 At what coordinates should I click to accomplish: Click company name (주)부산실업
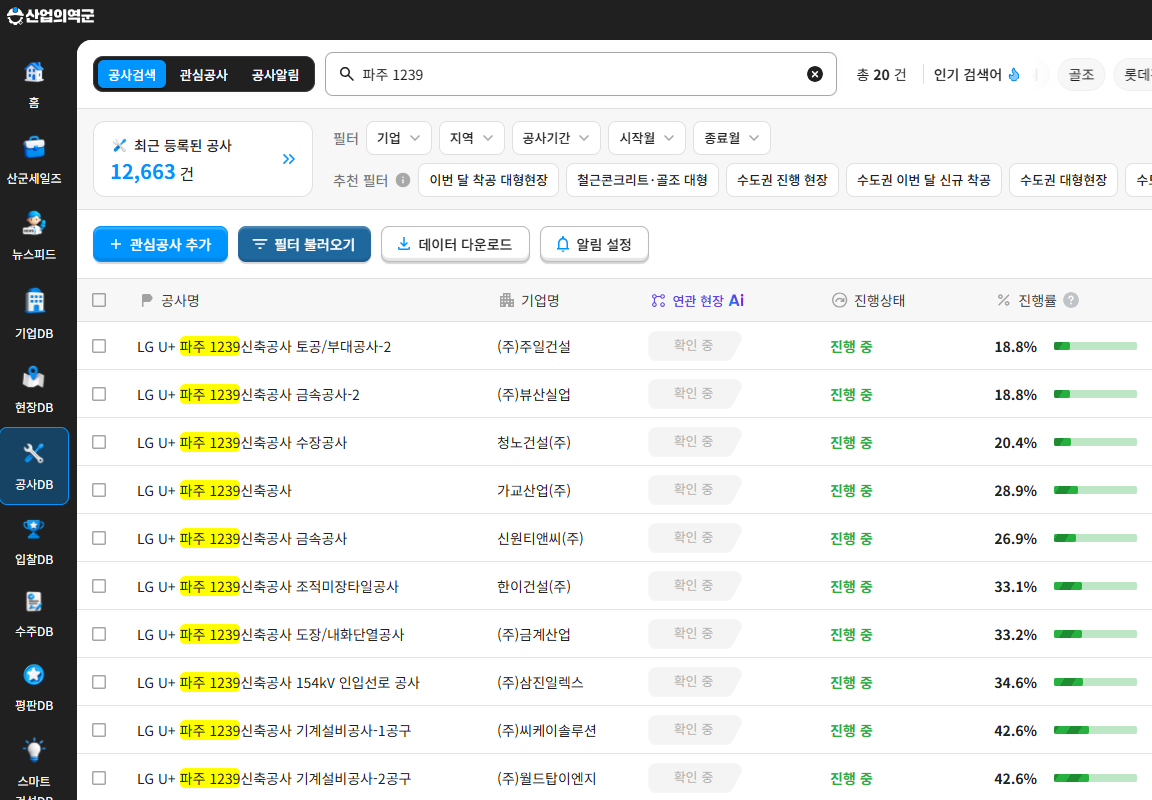[534, 394]
